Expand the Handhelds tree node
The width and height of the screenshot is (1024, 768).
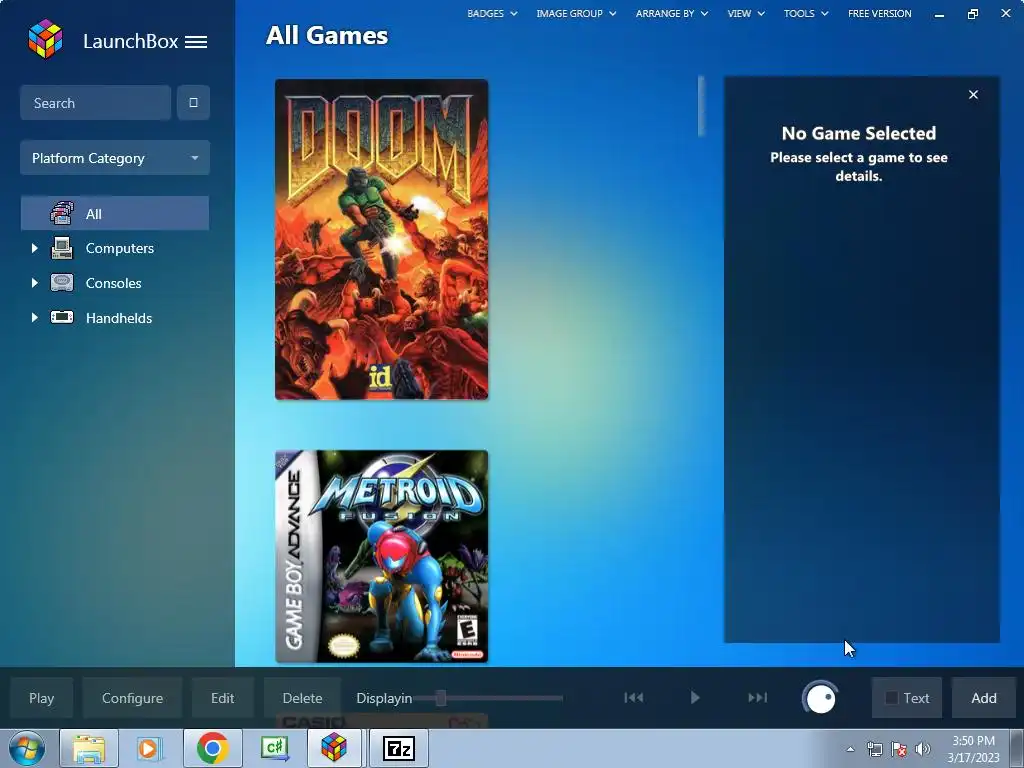(35, 317)
